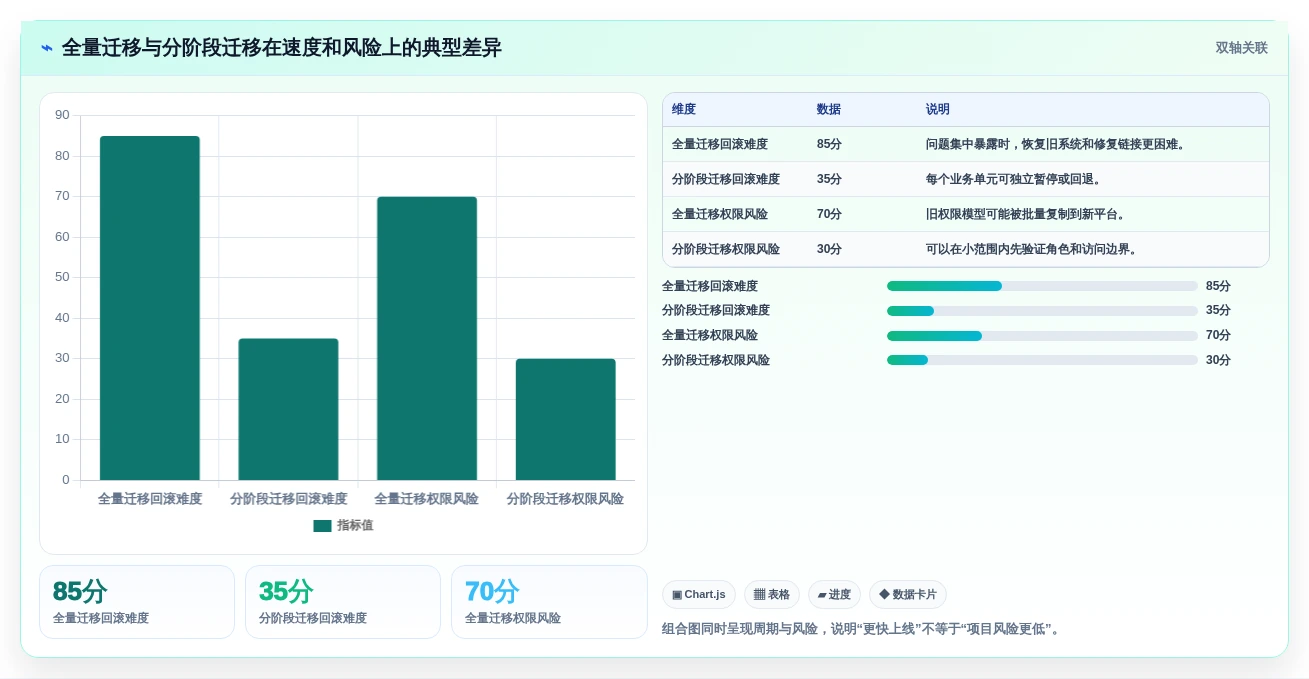Click x-axis label 分阶段迁移权限风险
Viewport: 1309px width, 679px height.
[x=565, y=499]
